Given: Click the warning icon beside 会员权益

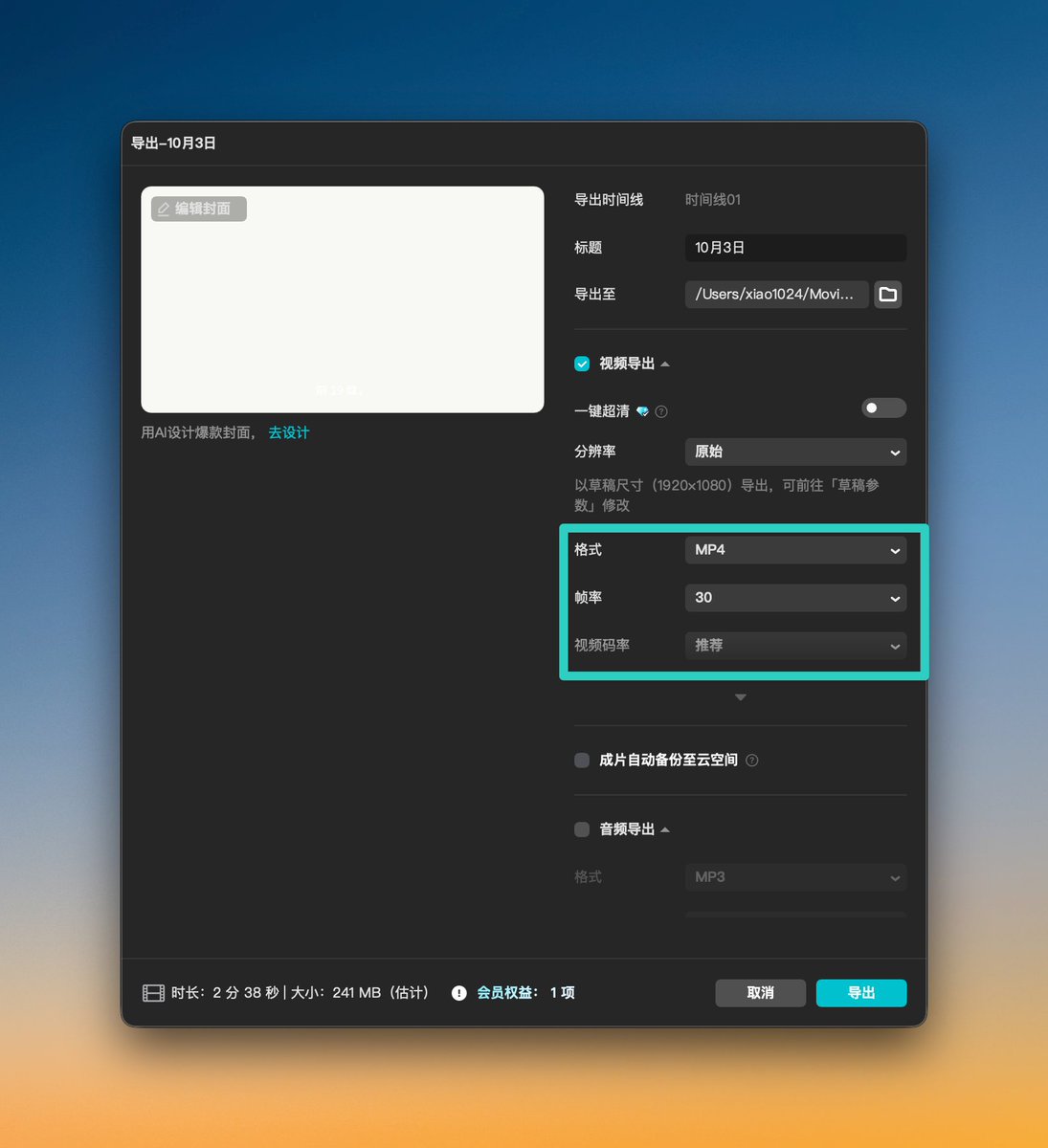Looking at the screenshot, I should pyautogui.click(x=459, y=993).
